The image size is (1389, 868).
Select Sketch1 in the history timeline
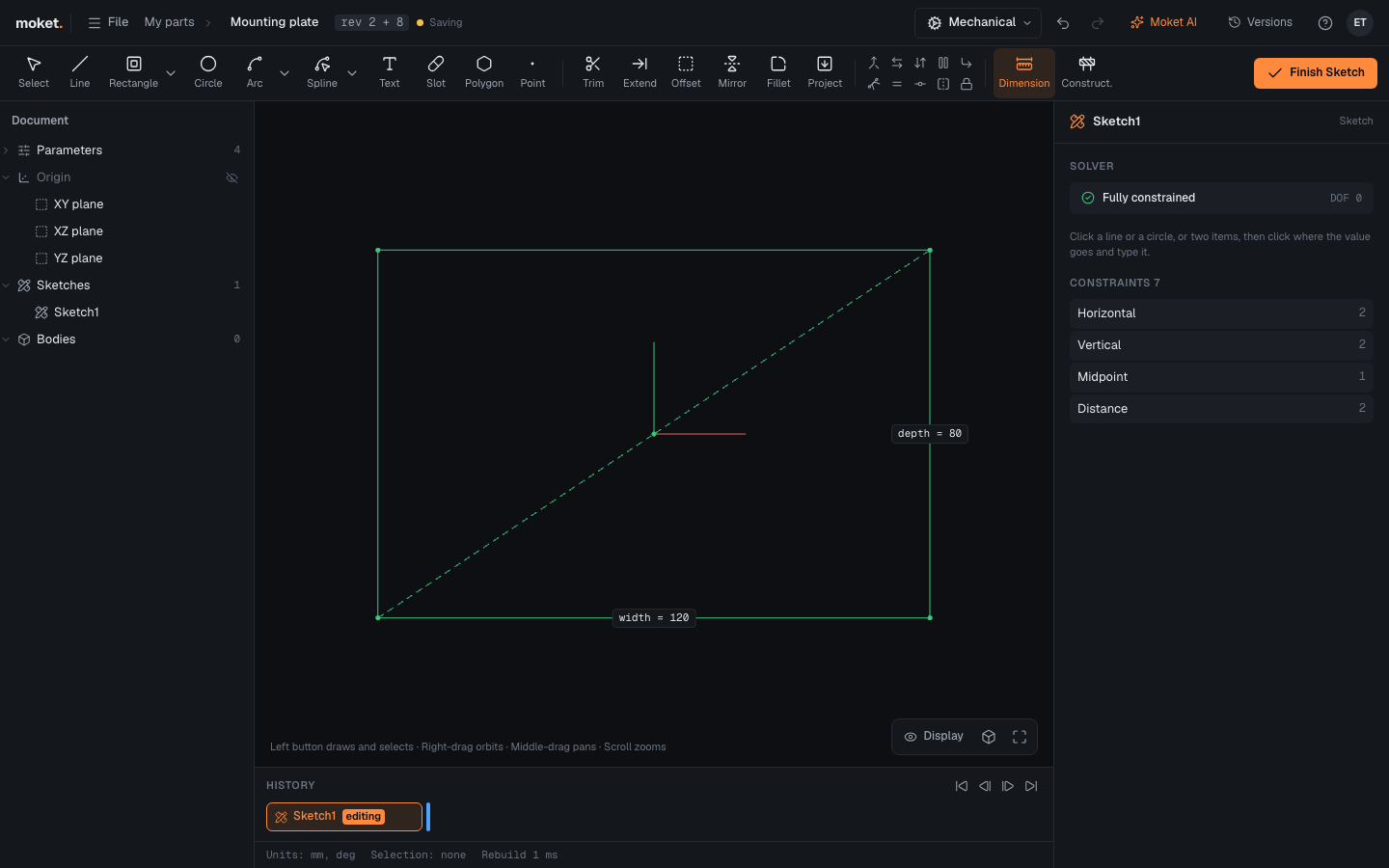point(343,817)
